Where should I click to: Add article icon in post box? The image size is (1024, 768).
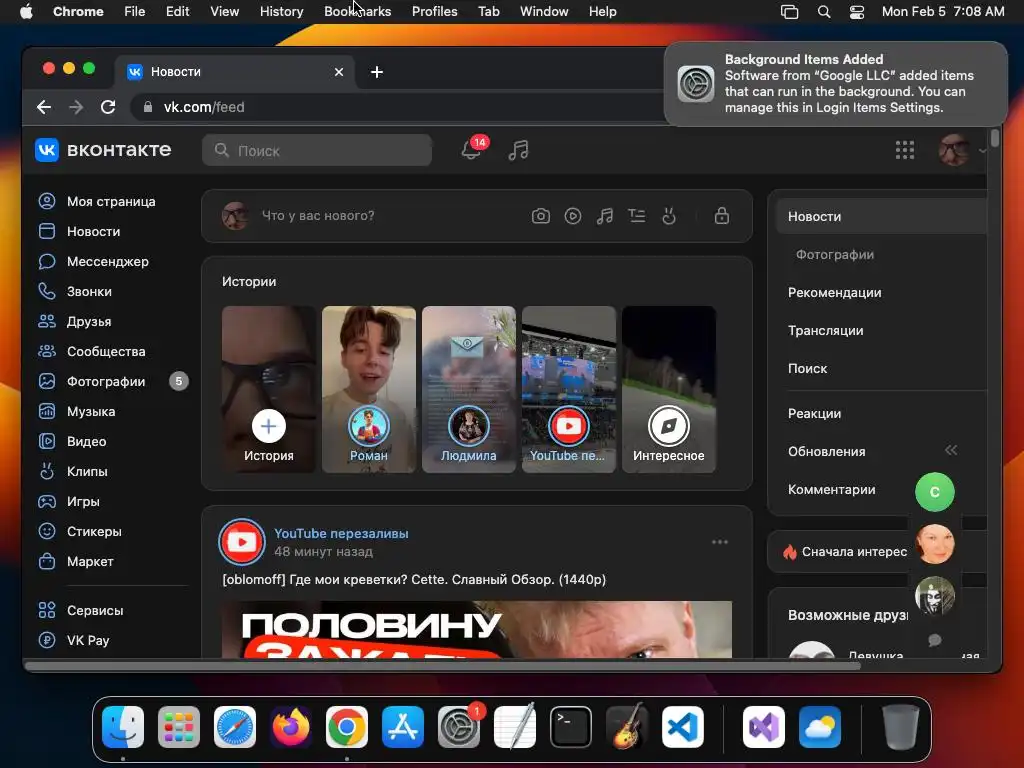(x=637, y=216)
